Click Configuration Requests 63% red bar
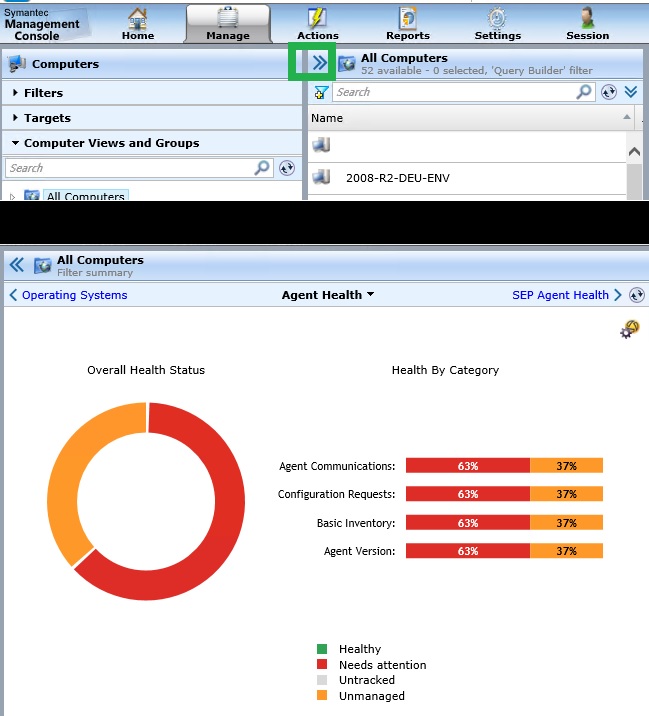Viewport: 649px width, 716px height. (x=468, y=494)
